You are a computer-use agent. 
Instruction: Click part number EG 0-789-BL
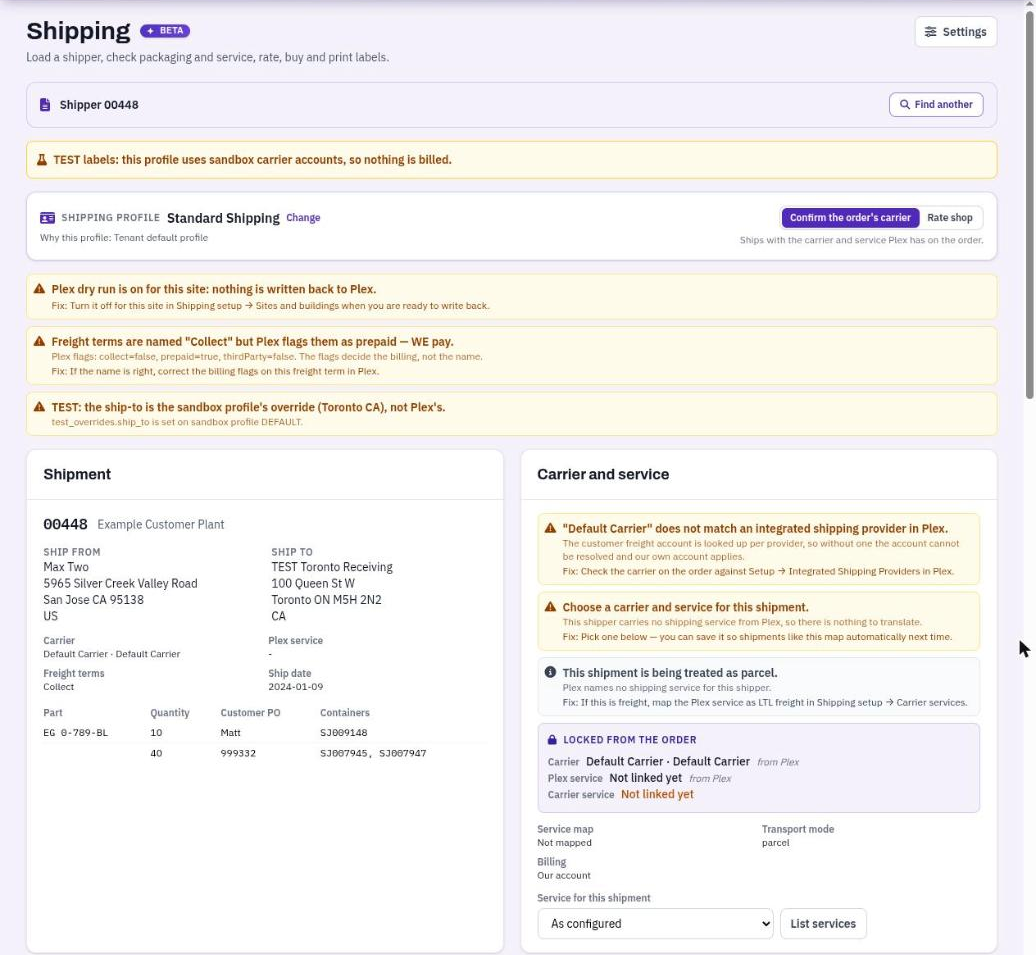pyautogui.click(x=75, y=732)
